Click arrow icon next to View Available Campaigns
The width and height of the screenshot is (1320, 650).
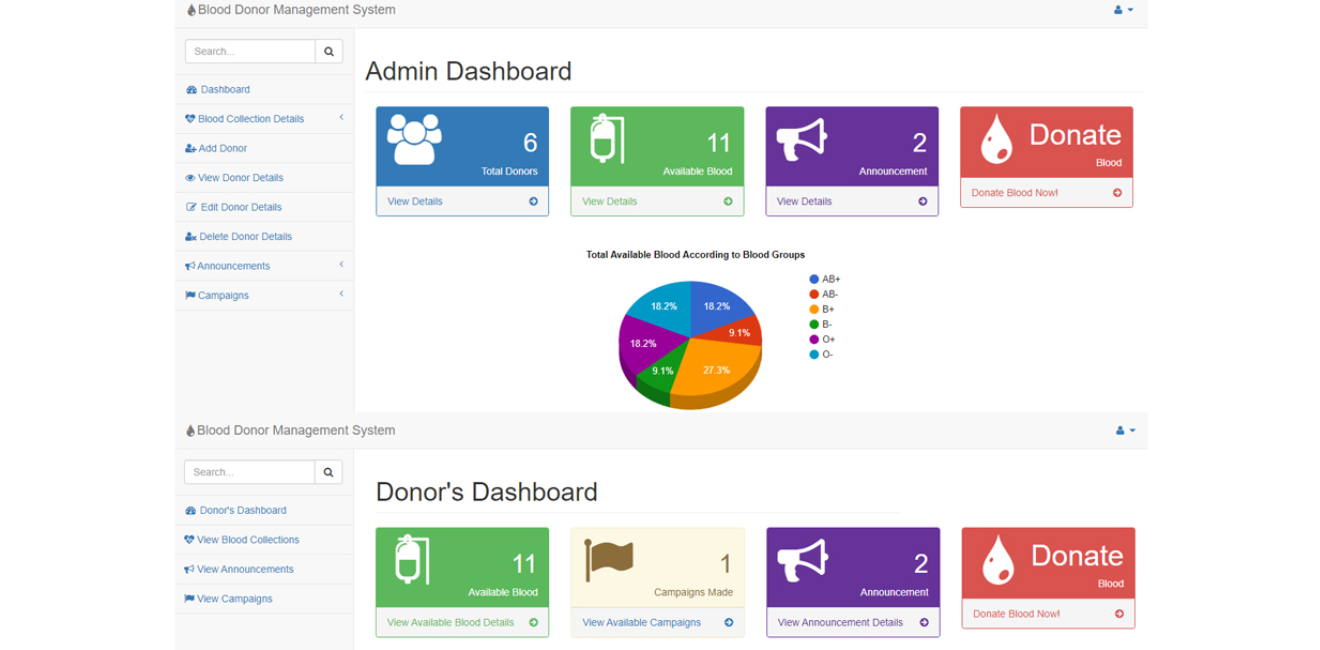pos(728,623)
